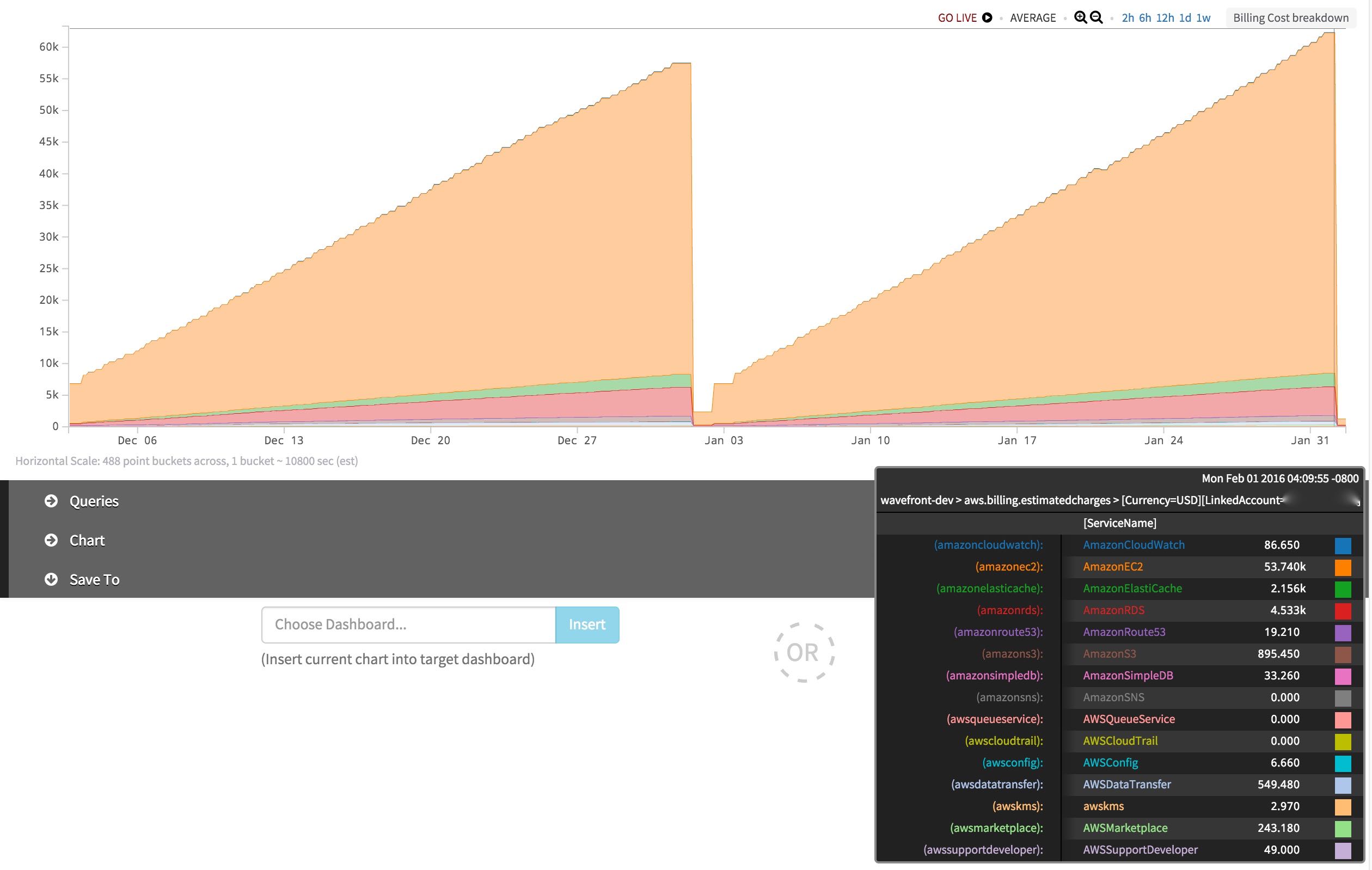This screenshot has height=870, width=1372.
Task: Collapse the Save To section arrow
Action: pos(51,579)
